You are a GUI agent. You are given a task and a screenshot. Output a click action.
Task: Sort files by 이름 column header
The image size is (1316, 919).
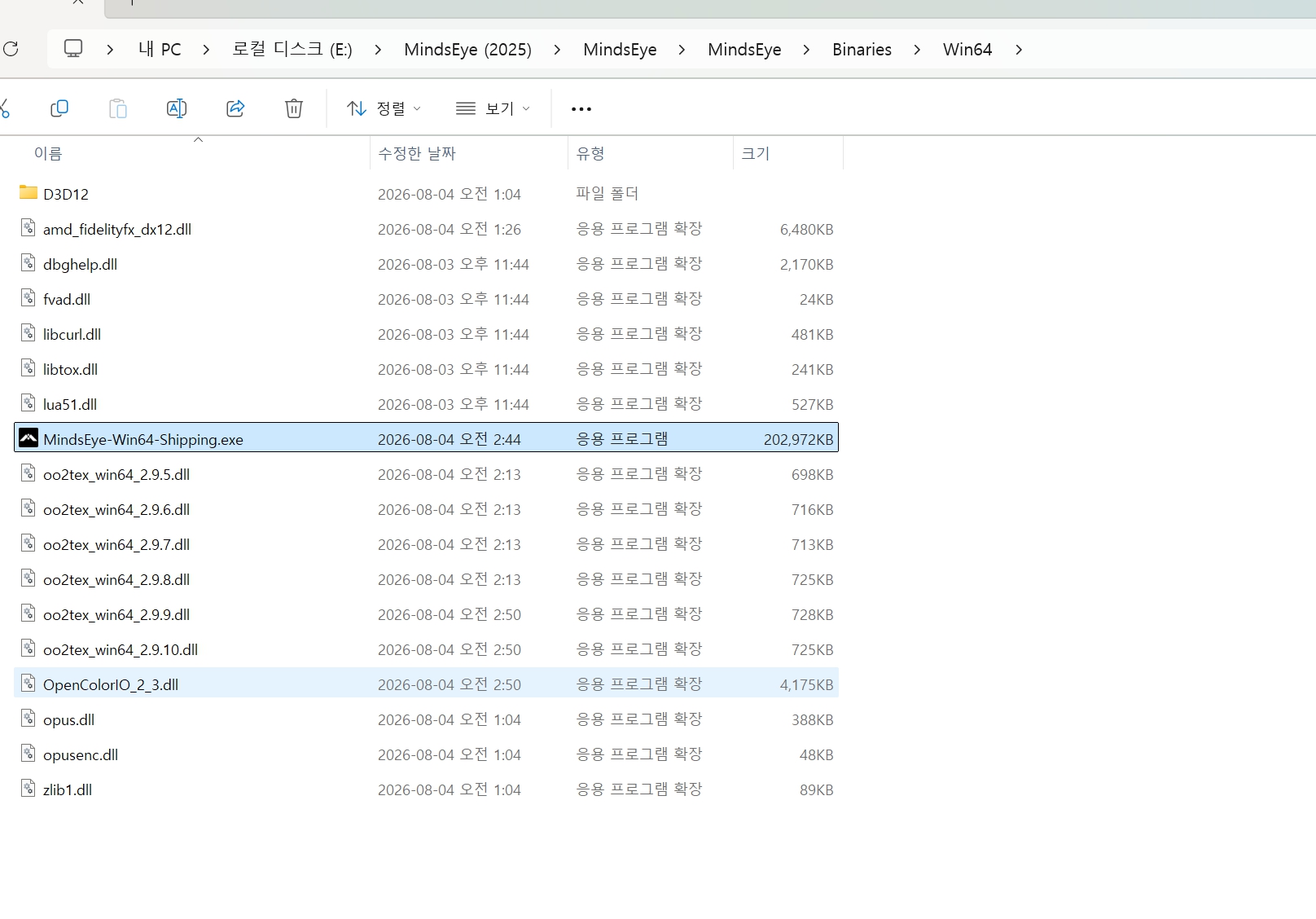pyautogui.click(x=48, y=153)
